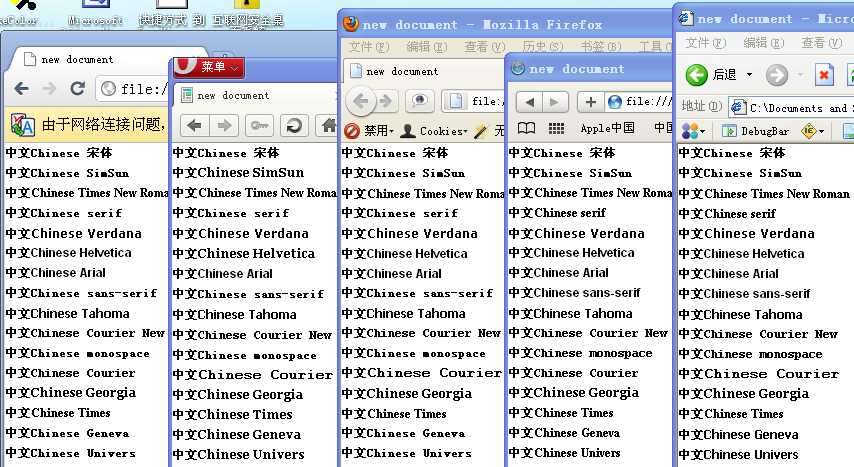Click the green 后退 back button in IE
This screenshot has height=467, width=854.
711,75
